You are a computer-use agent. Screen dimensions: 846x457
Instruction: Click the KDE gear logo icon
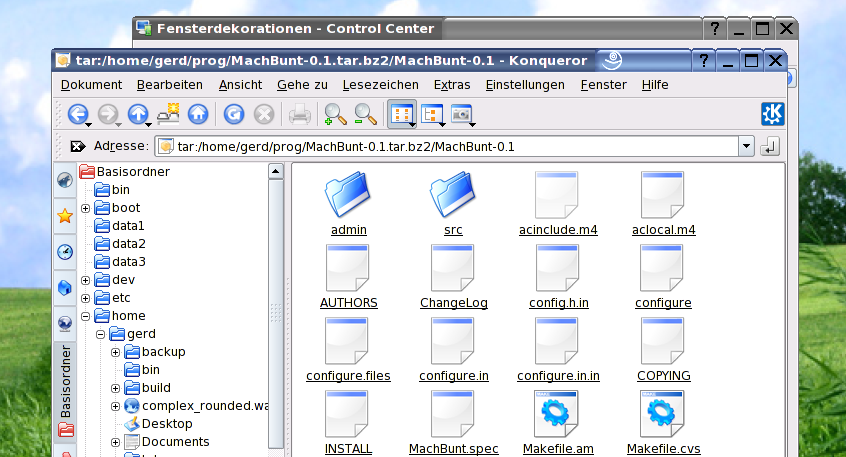772,114
